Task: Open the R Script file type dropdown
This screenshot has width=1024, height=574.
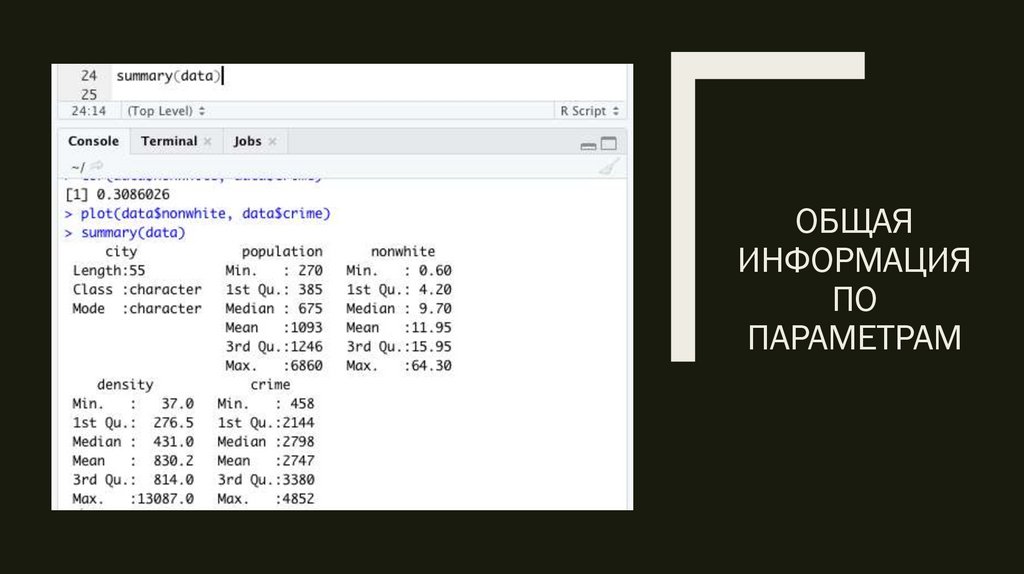Action: [590, 111]
